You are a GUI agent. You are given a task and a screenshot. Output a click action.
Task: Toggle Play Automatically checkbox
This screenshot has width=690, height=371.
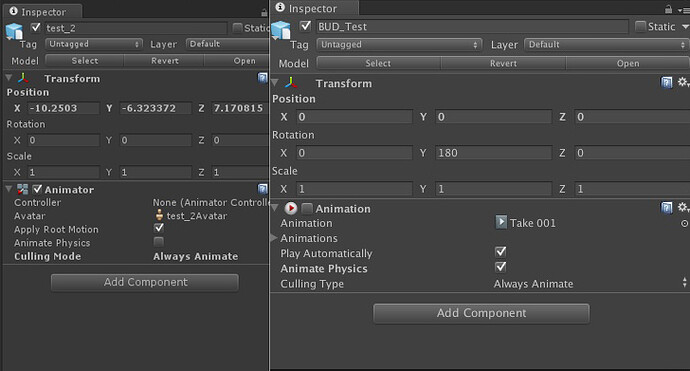tap(500, 252)
